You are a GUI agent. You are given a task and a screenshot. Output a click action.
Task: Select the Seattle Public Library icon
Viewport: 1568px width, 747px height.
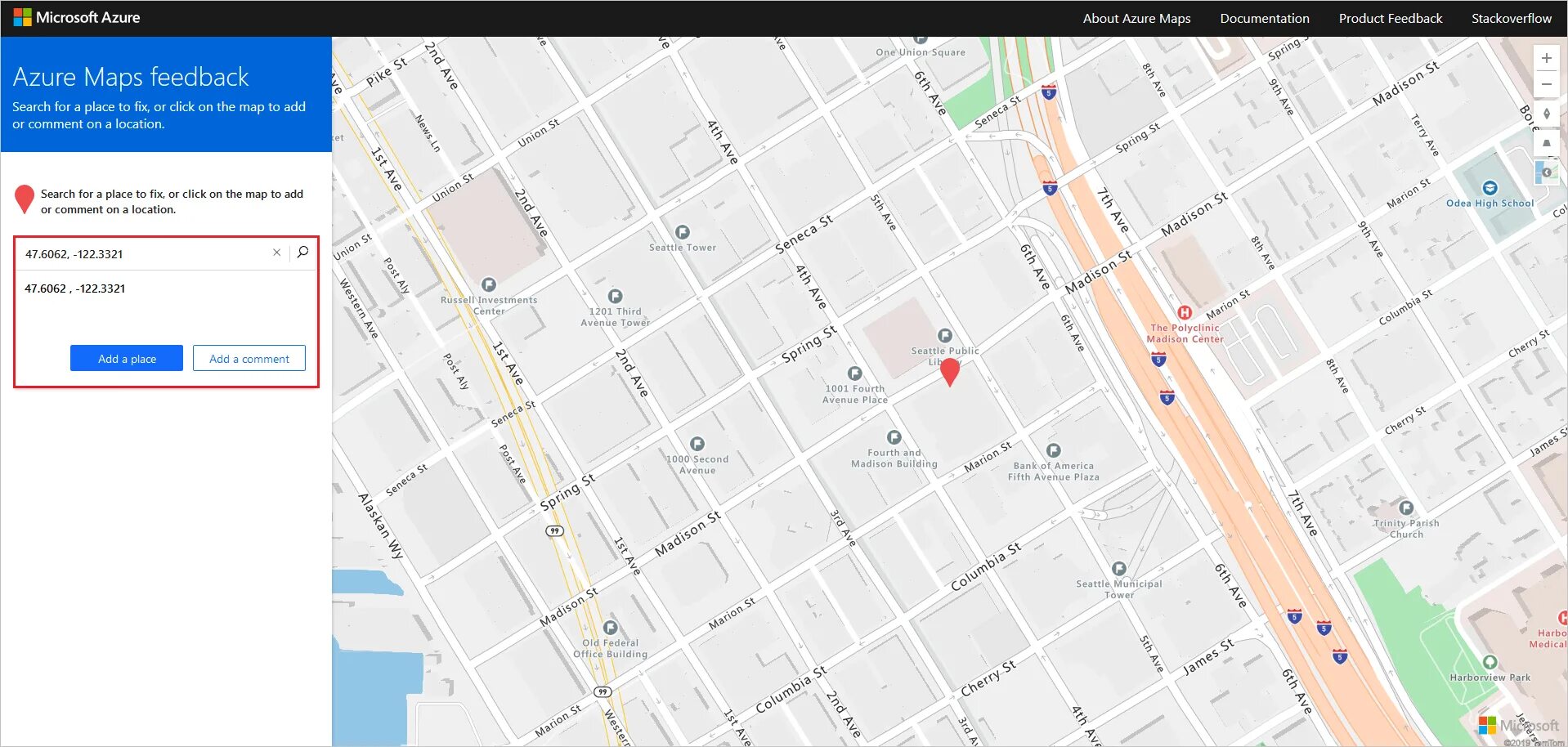click(x=945, y=335)
